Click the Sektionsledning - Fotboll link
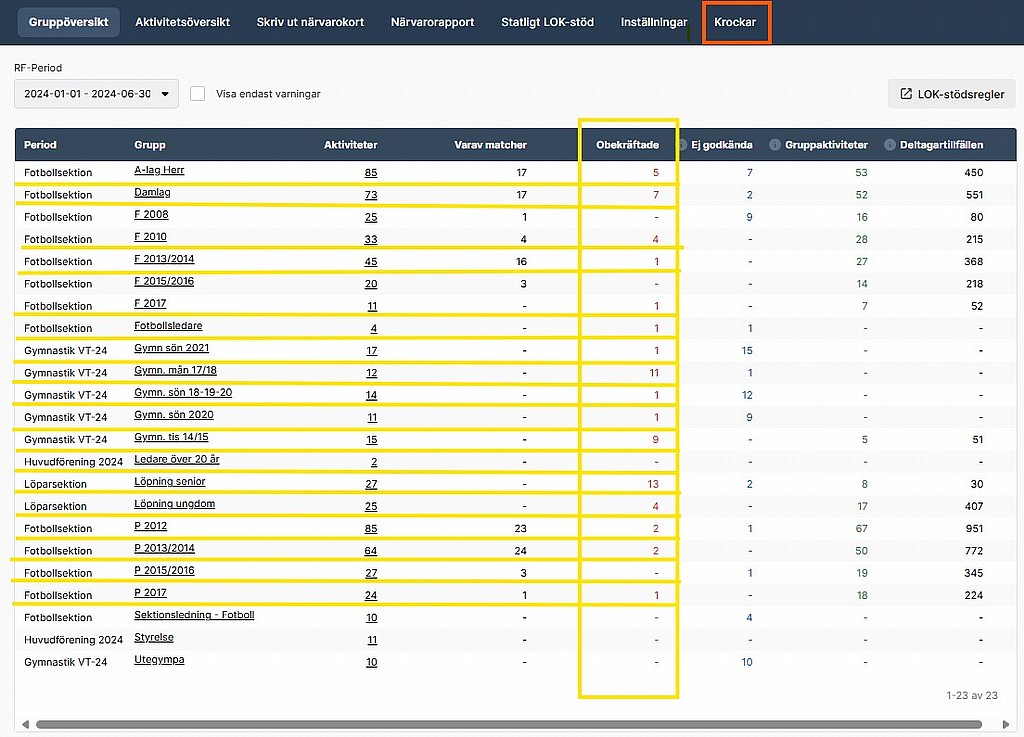The height and width of the screenshot is (737, 1024). tap(194, 615)
